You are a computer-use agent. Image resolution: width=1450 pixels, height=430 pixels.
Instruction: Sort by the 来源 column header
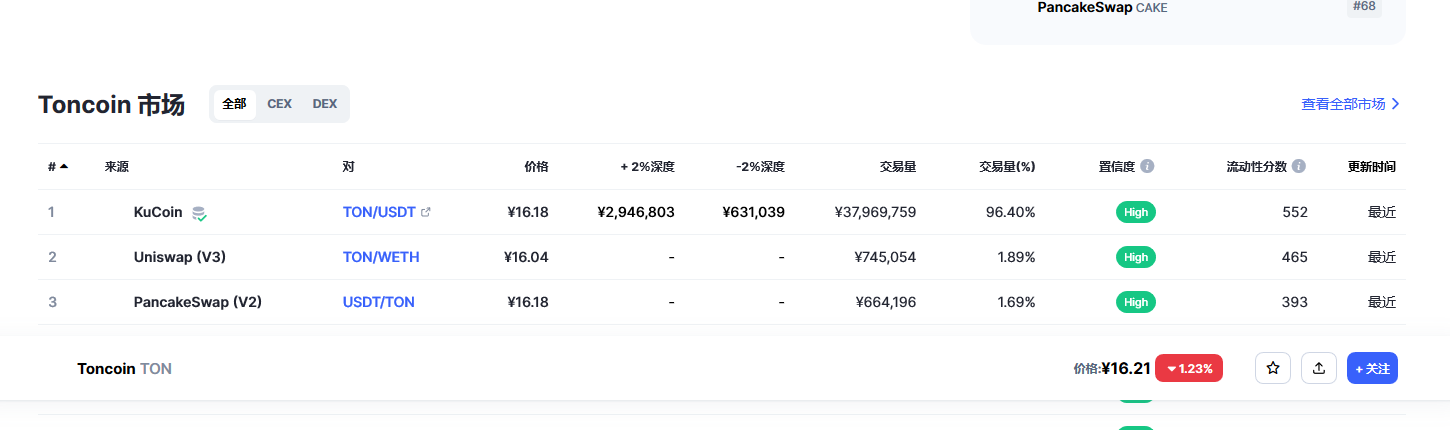(117, 166)
